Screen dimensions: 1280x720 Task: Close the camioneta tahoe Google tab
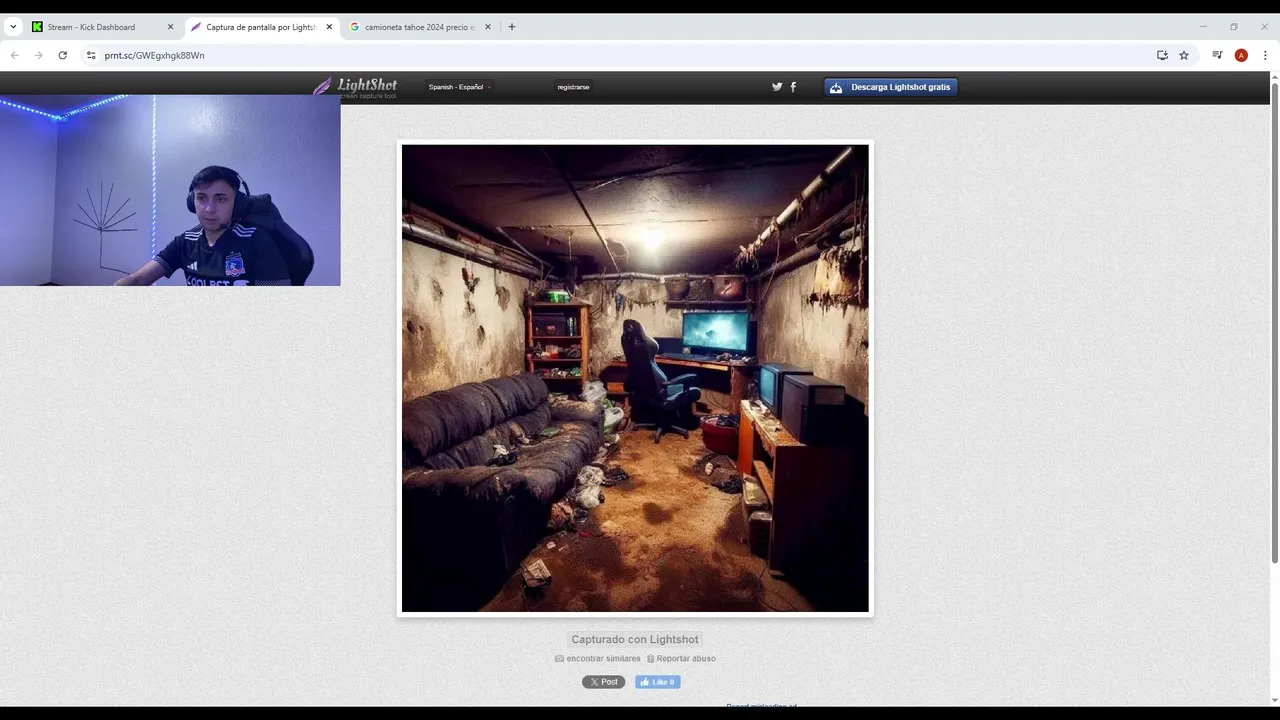pyautogui.click(x=488, y=27)
